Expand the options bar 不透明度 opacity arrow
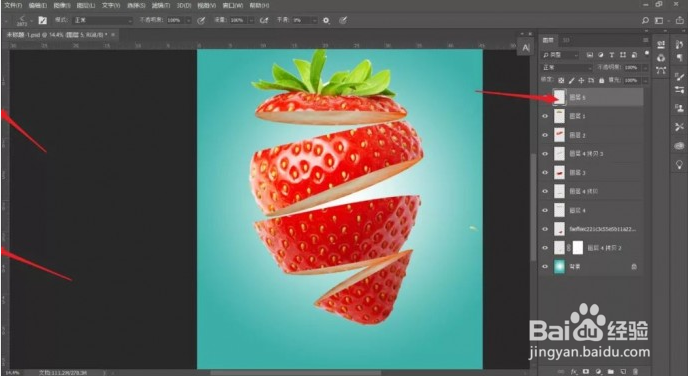This screenshot has width=689, height=376. coord(188,20)
